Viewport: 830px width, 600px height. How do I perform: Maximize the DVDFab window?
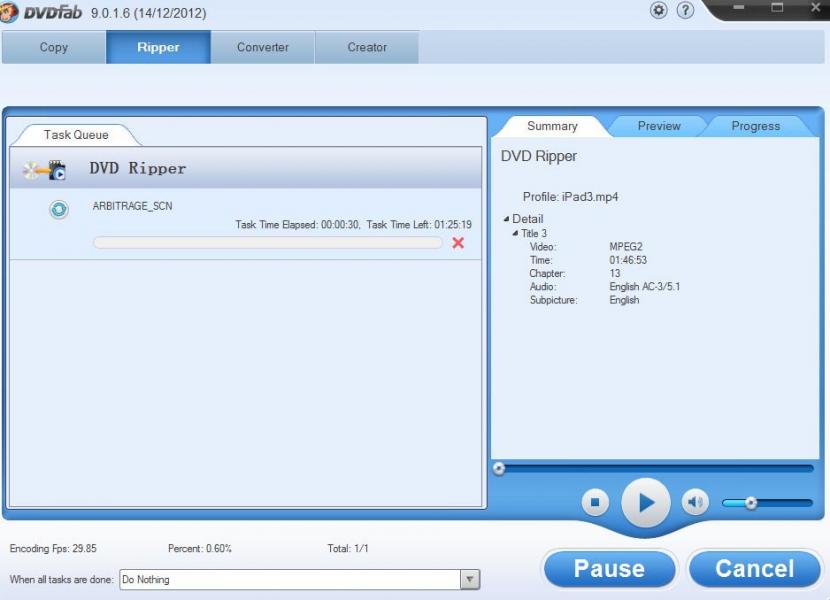777,7
